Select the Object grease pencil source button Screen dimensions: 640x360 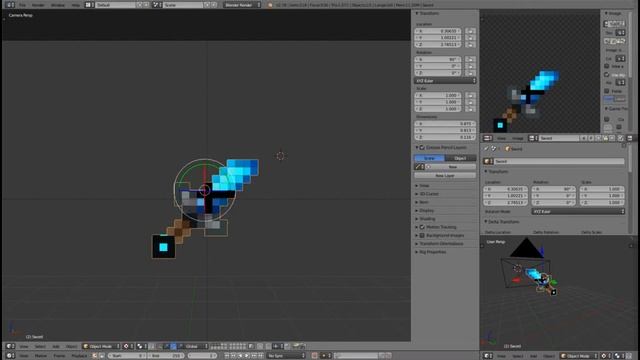[x=460, y=158]
